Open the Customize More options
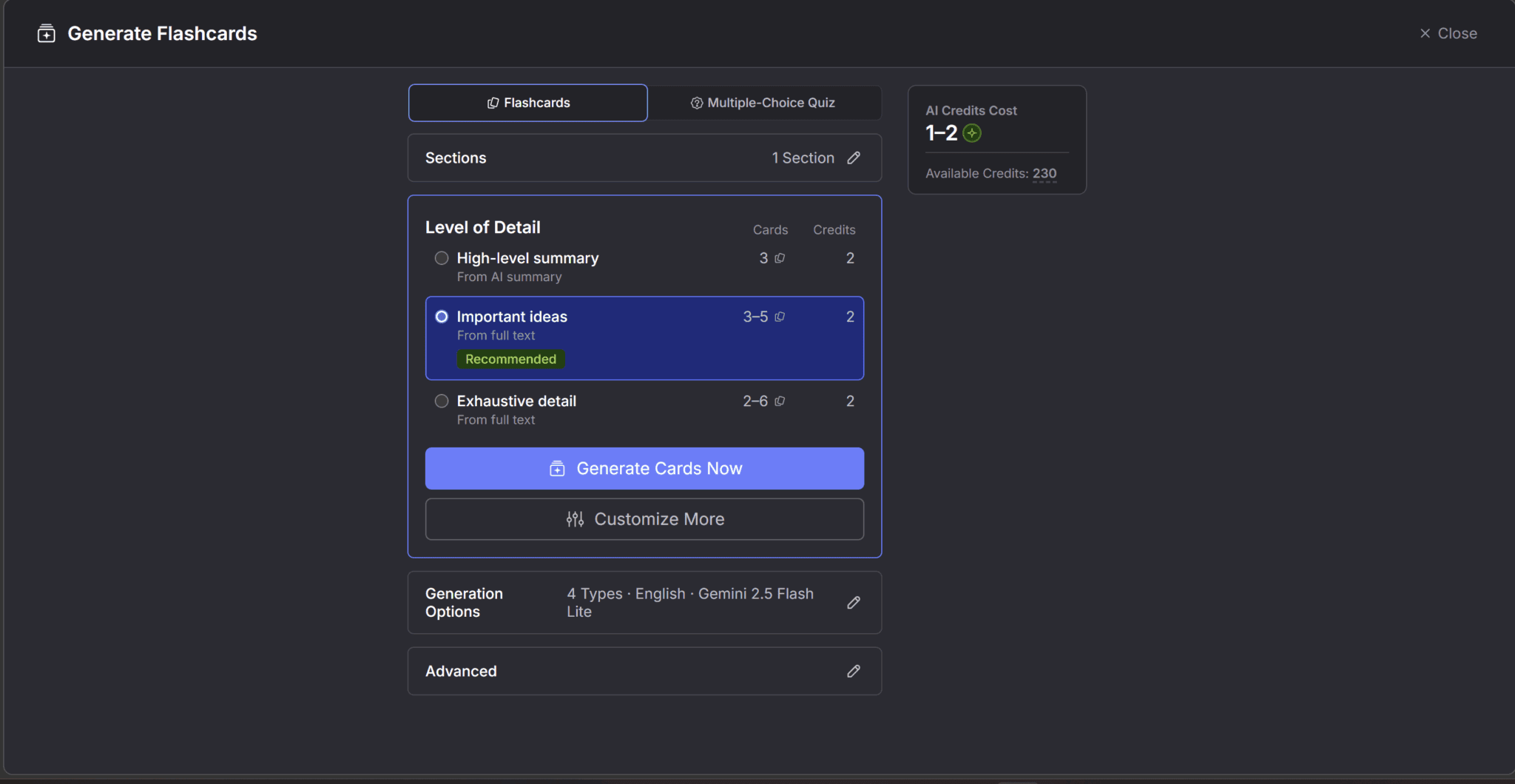This screenshot has width=1515, height=784. [644, 519]
